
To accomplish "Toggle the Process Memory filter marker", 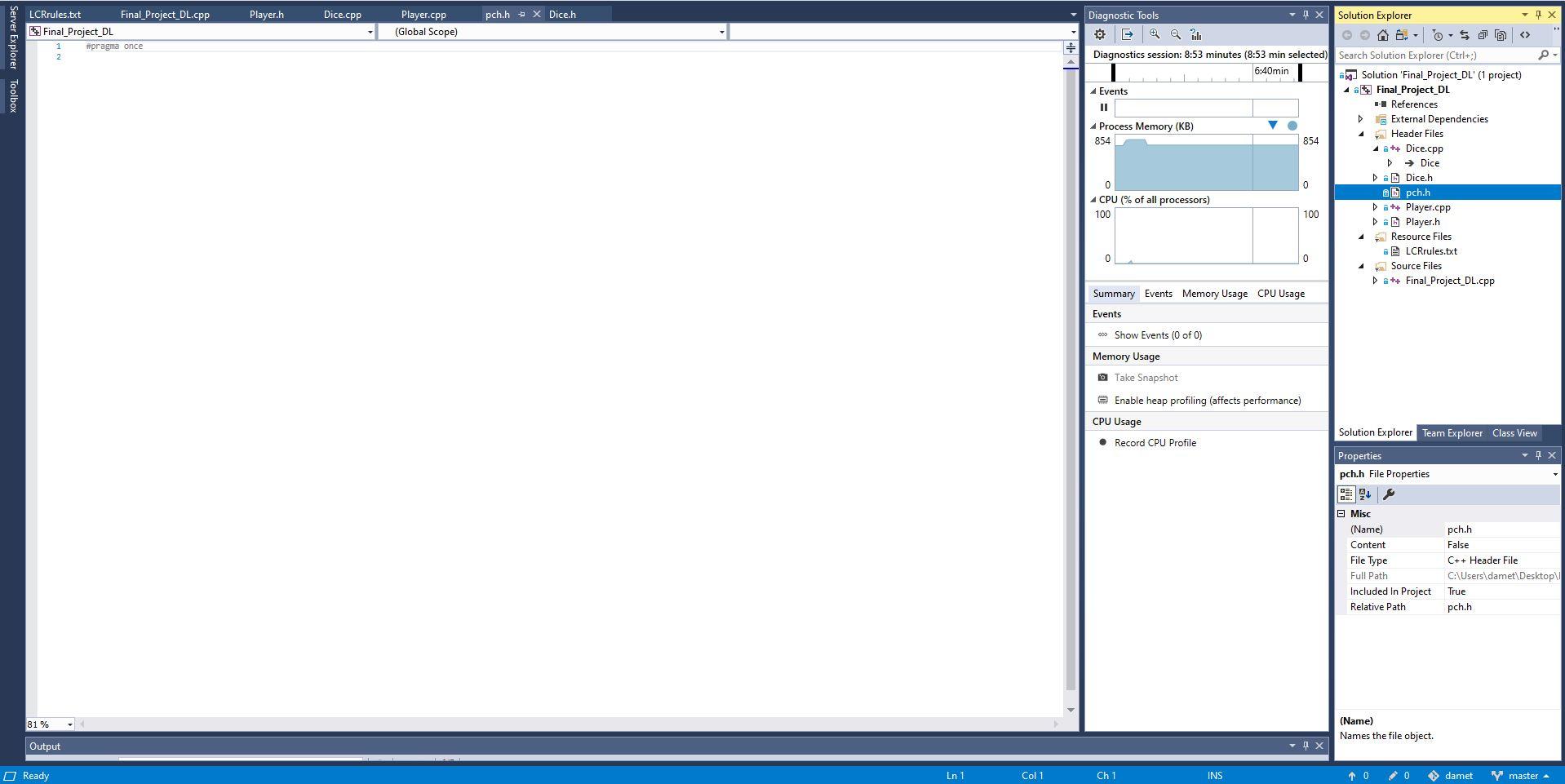I will [x=1273, y=126].
